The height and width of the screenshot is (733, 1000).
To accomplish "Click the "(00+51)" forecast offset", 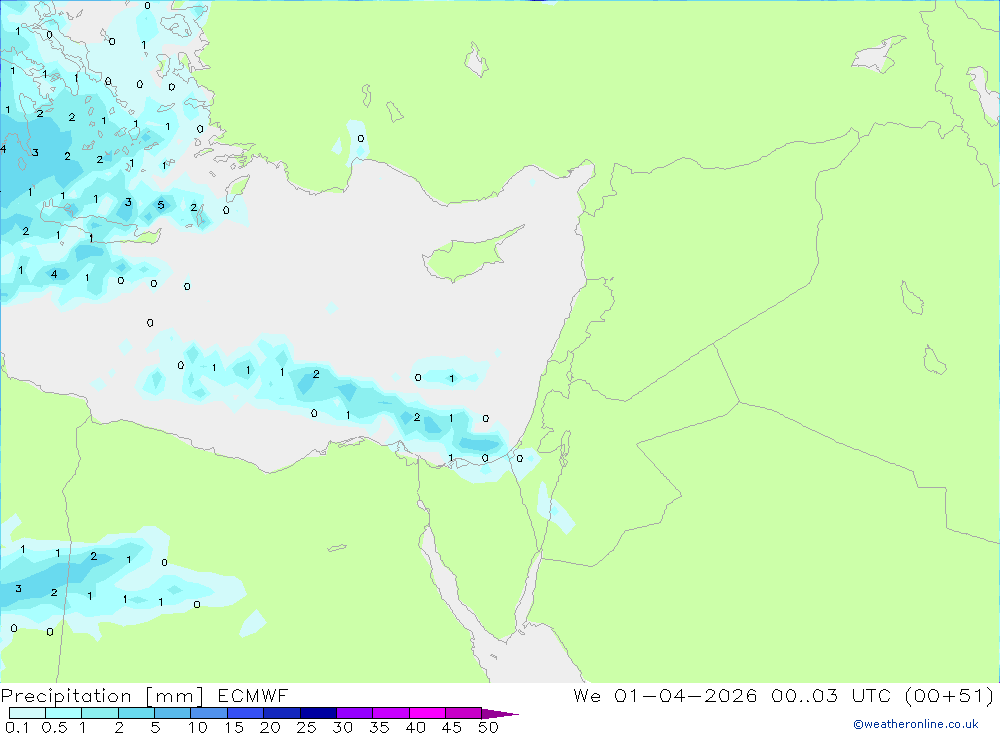I will coord(949,695).
